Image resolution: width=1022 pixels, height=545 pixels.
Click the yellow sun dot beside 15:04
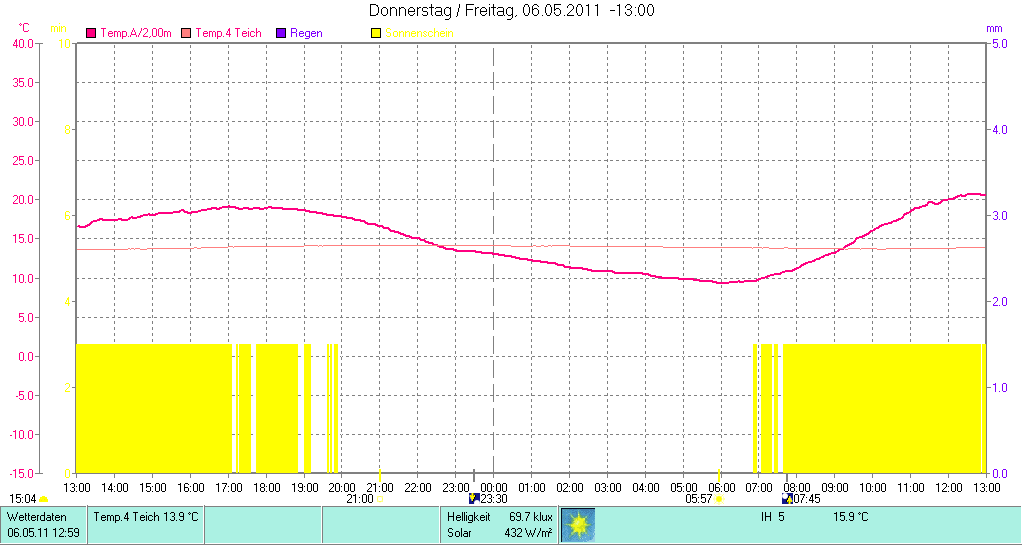43,499
